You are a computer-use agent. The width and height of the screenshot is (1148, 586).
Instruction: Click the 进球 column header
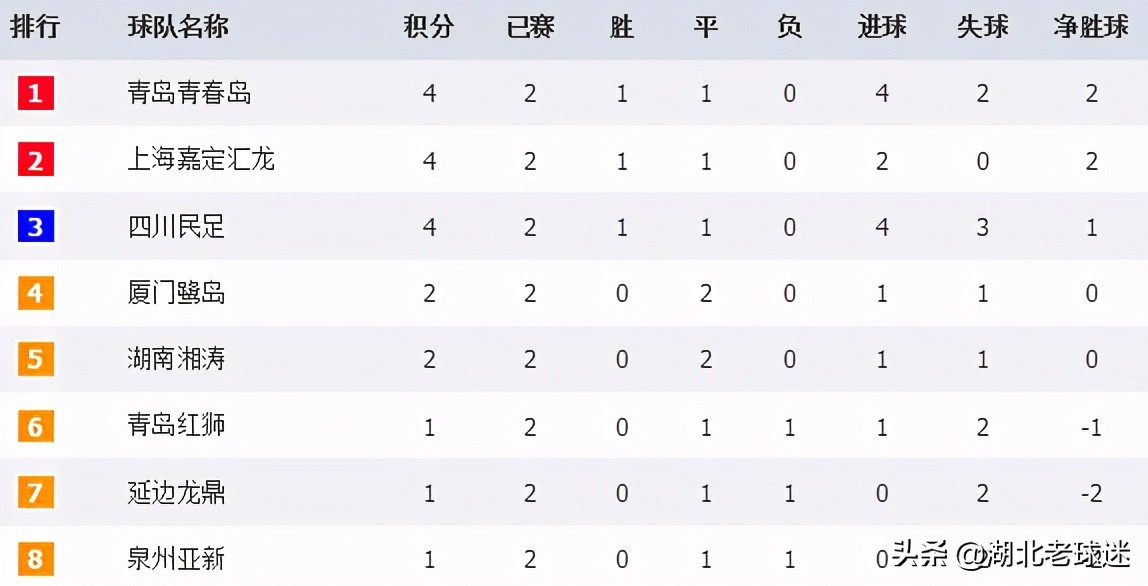(882, 27)
